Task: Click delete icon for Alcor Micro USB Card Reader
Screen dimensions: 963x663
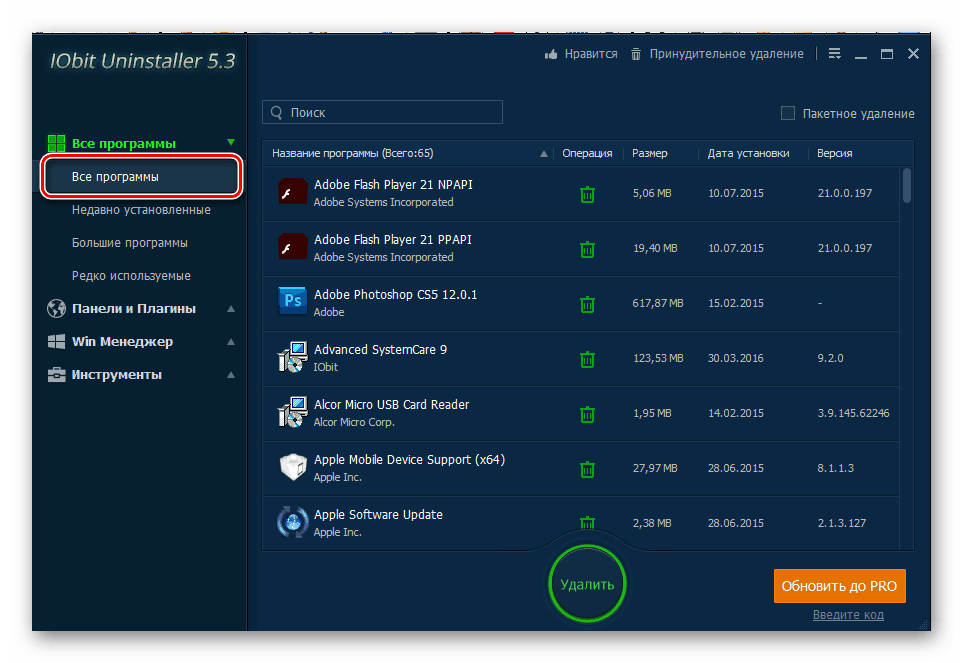Action: pos(587,413)
